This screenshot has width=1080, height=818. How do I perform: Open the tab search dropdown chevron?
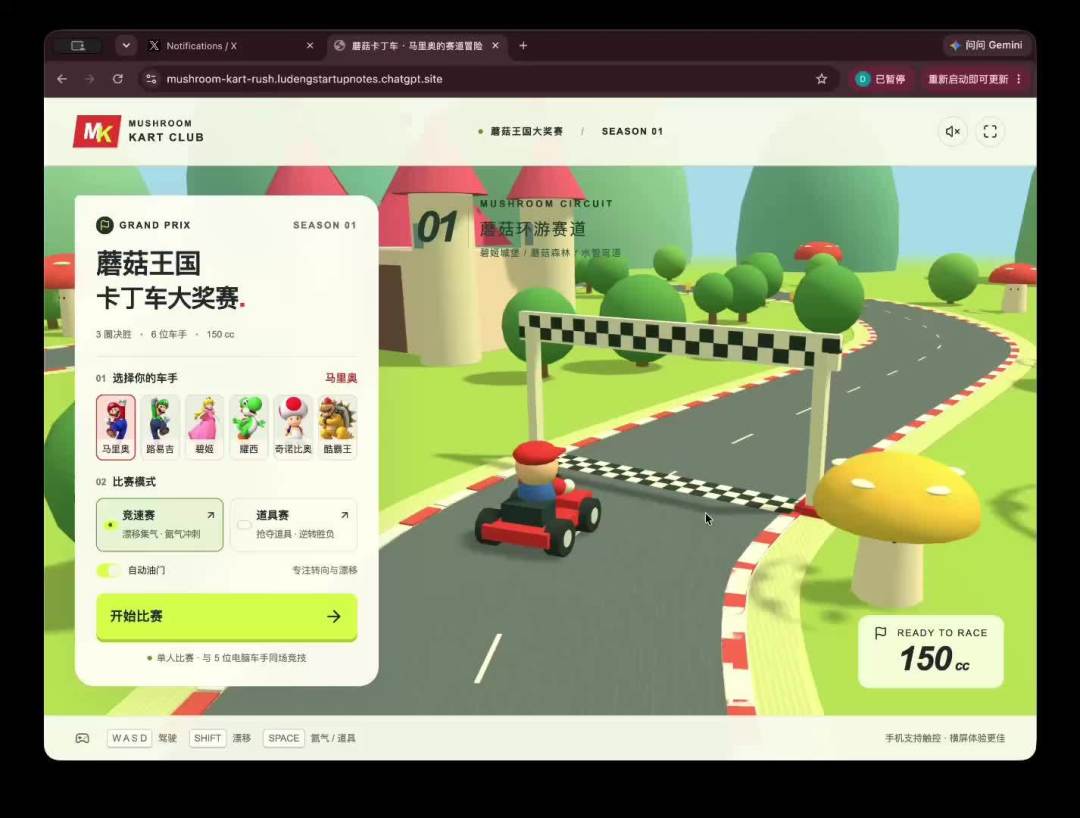[126, 45]
